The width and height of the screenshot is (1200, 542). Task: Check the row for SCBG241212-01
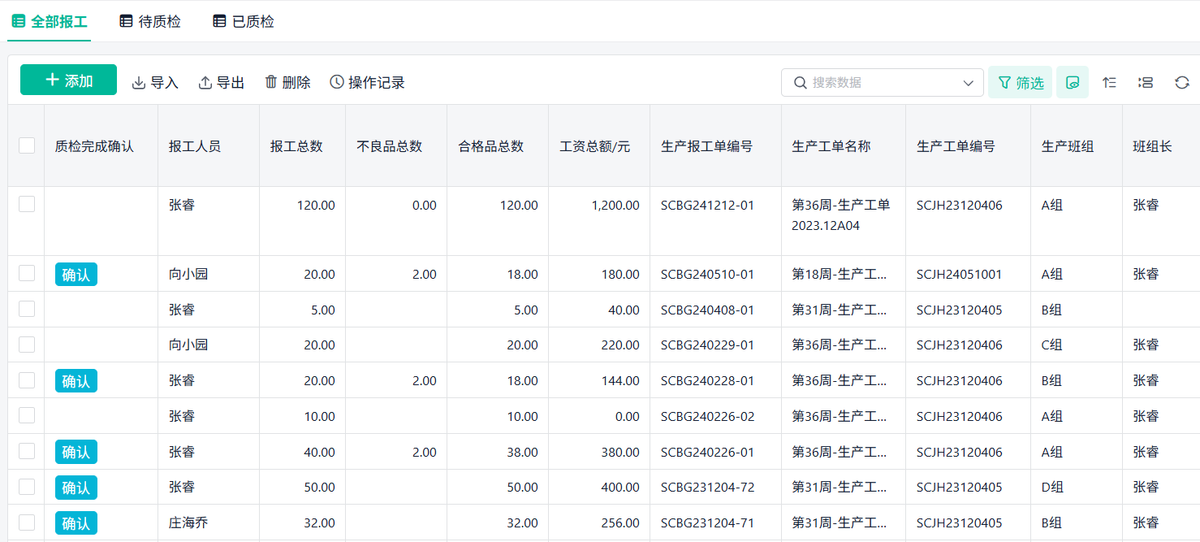(x=27, y=204)
